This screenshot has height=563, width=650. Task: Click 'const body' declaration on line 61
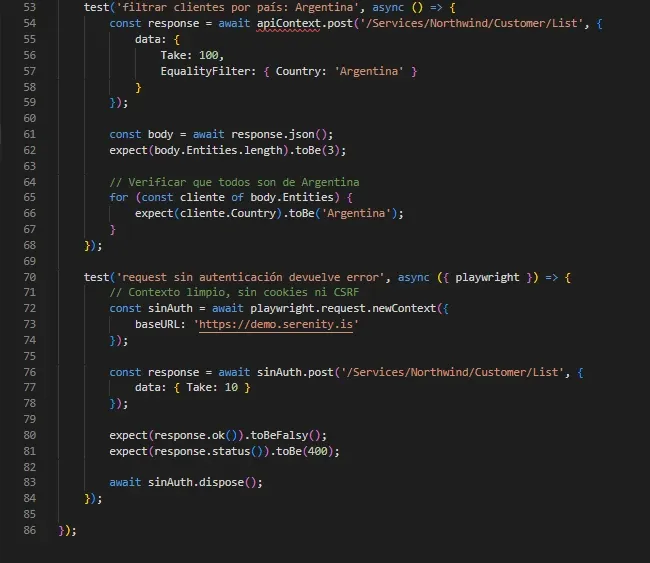pyautogui.click(x=141, y=134)
